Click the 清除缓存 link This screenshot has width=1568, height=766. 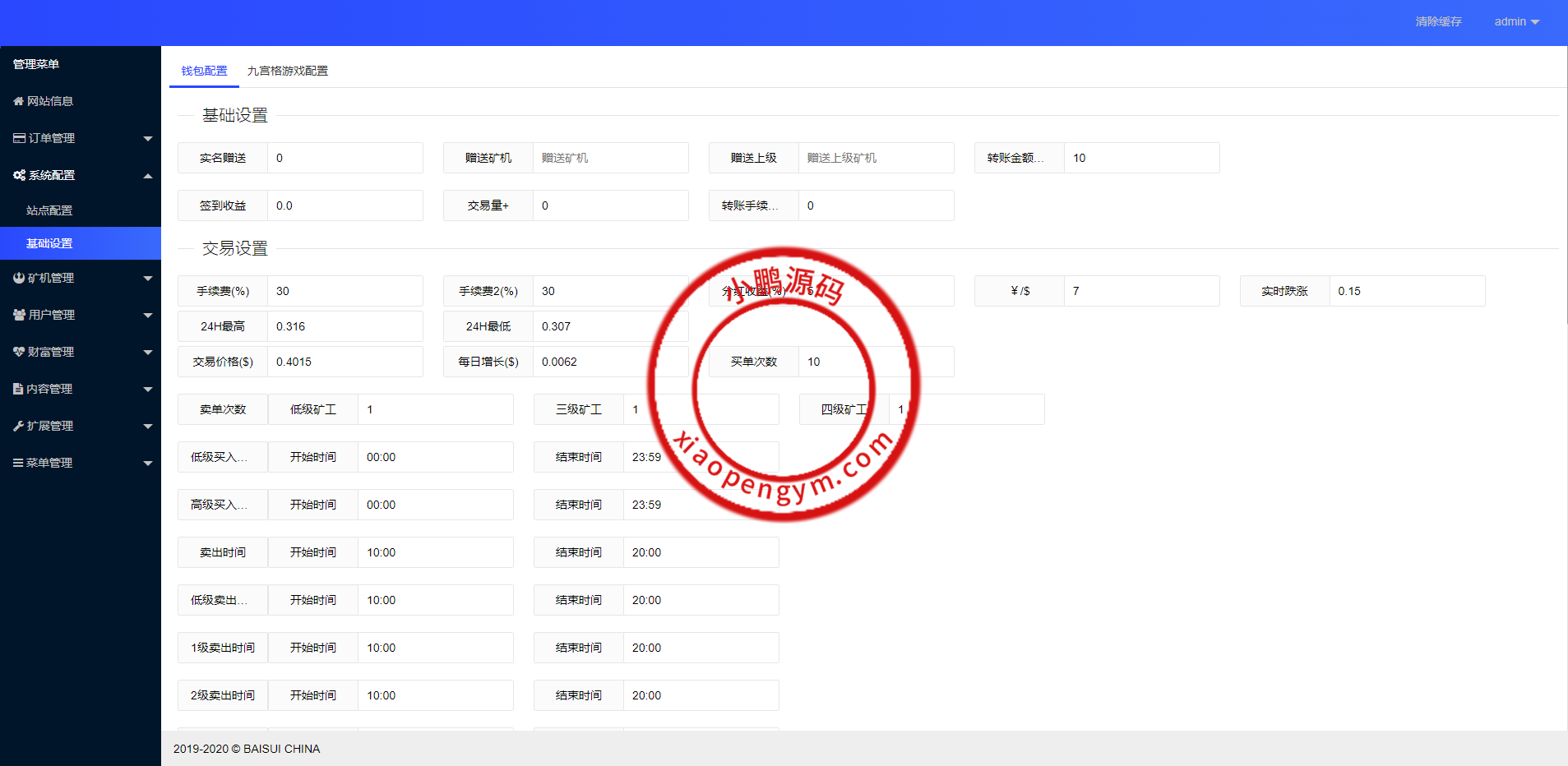tap(1438, 21)
